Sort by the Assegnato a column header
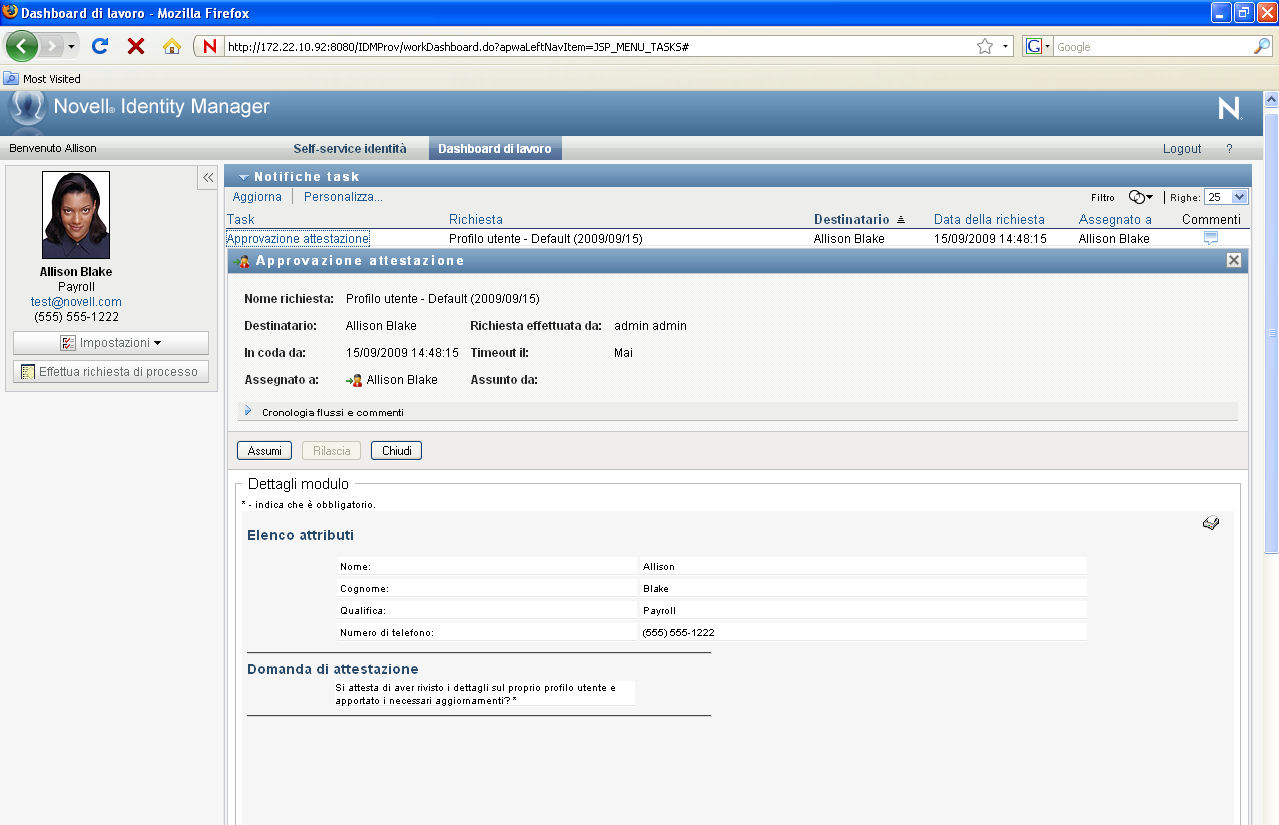1279x825 pixels. point(1115,219)
